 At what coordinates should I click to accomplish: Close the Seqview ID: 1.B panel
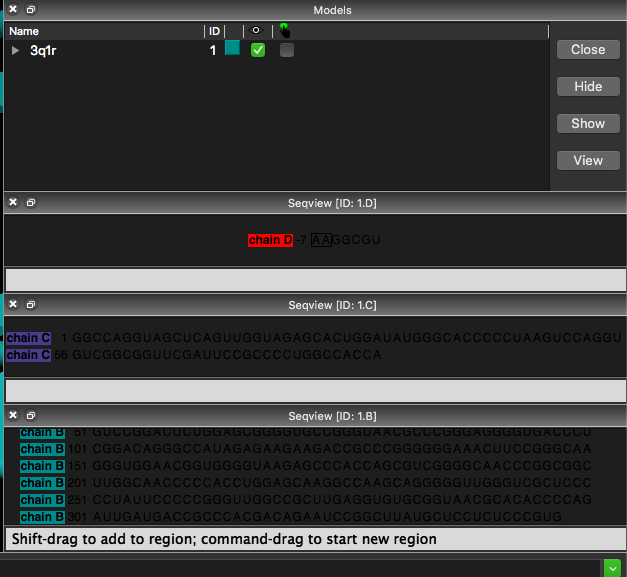pos(13,415)
